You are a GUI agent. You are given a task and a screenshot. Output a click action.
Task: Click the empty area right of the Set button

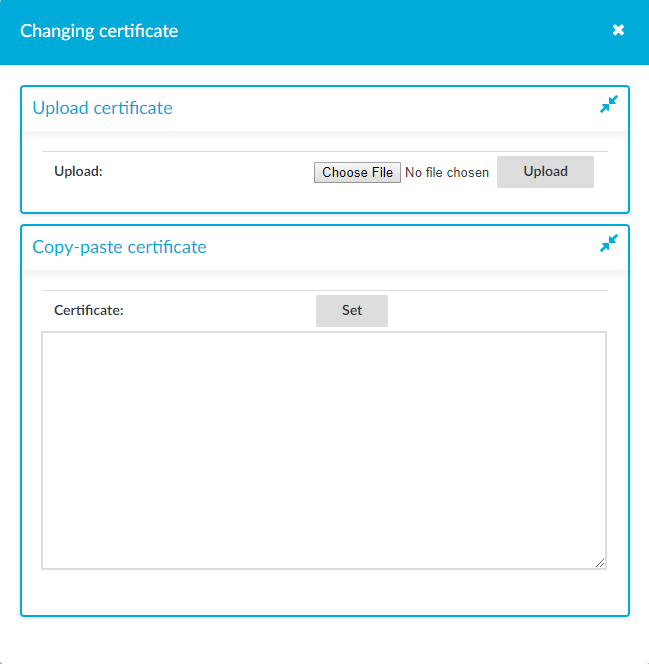pos(497,310)
